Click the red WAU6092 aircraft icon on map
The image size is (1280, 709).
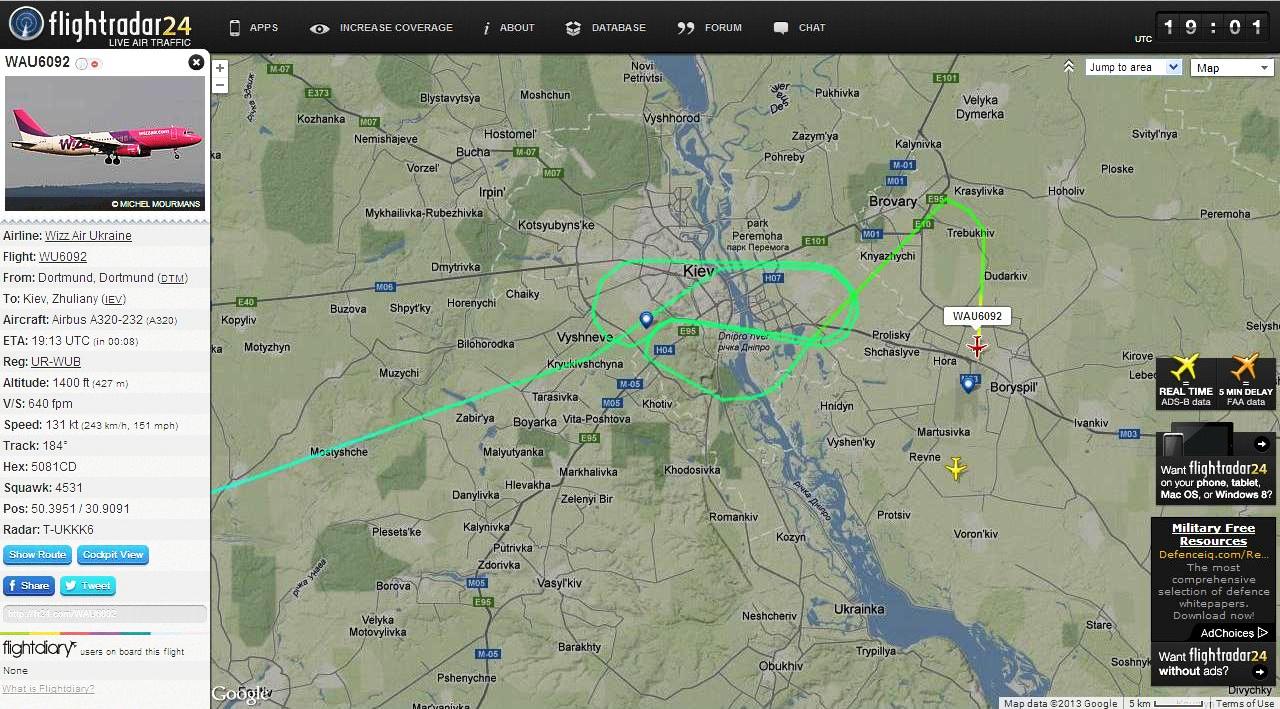[x=977, y=346]
